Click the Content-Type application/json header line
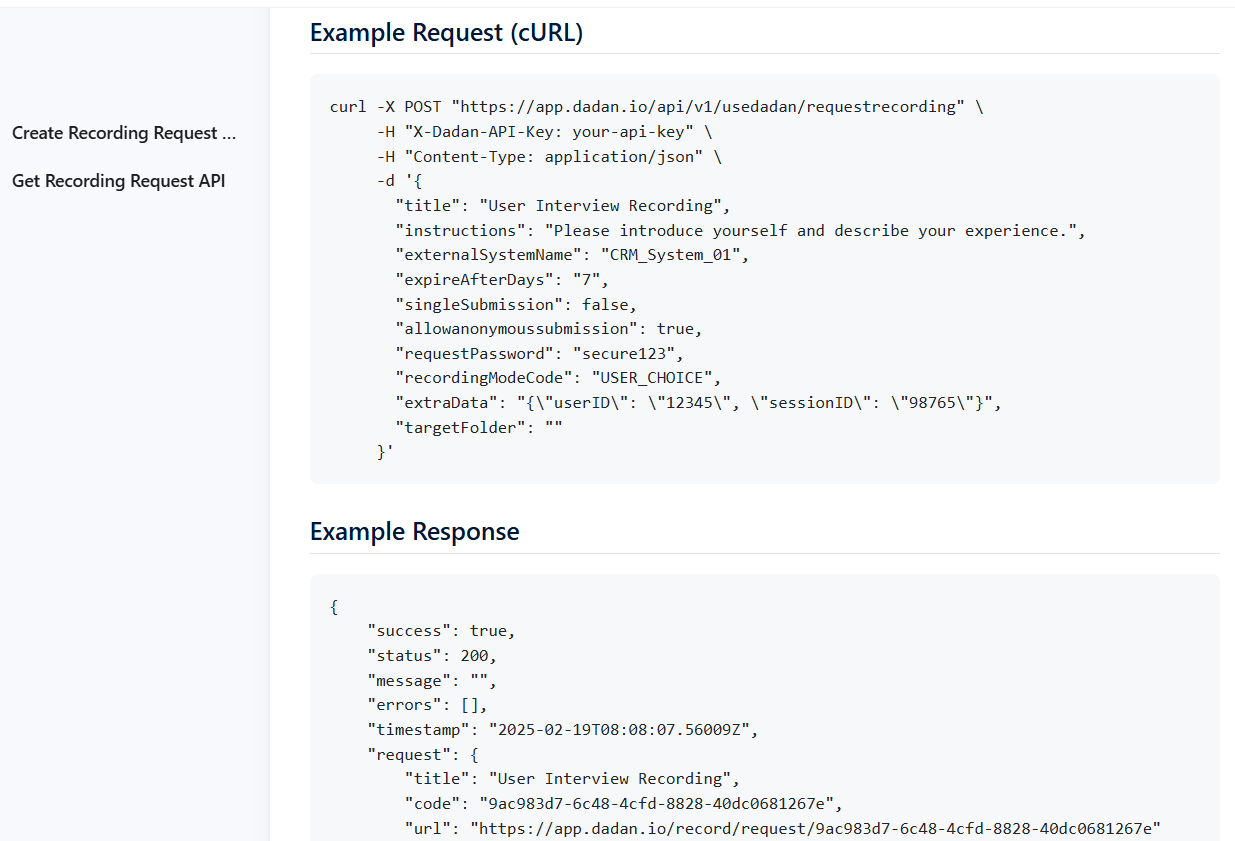 pyautogui.click(x=548, y=157)
